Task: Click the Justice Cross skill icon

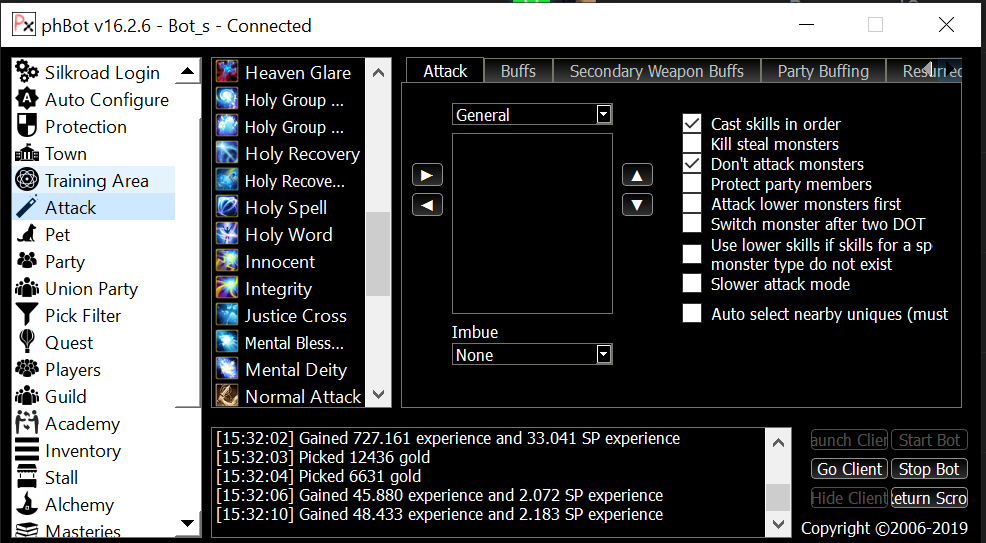Action: tap(228, 315)
